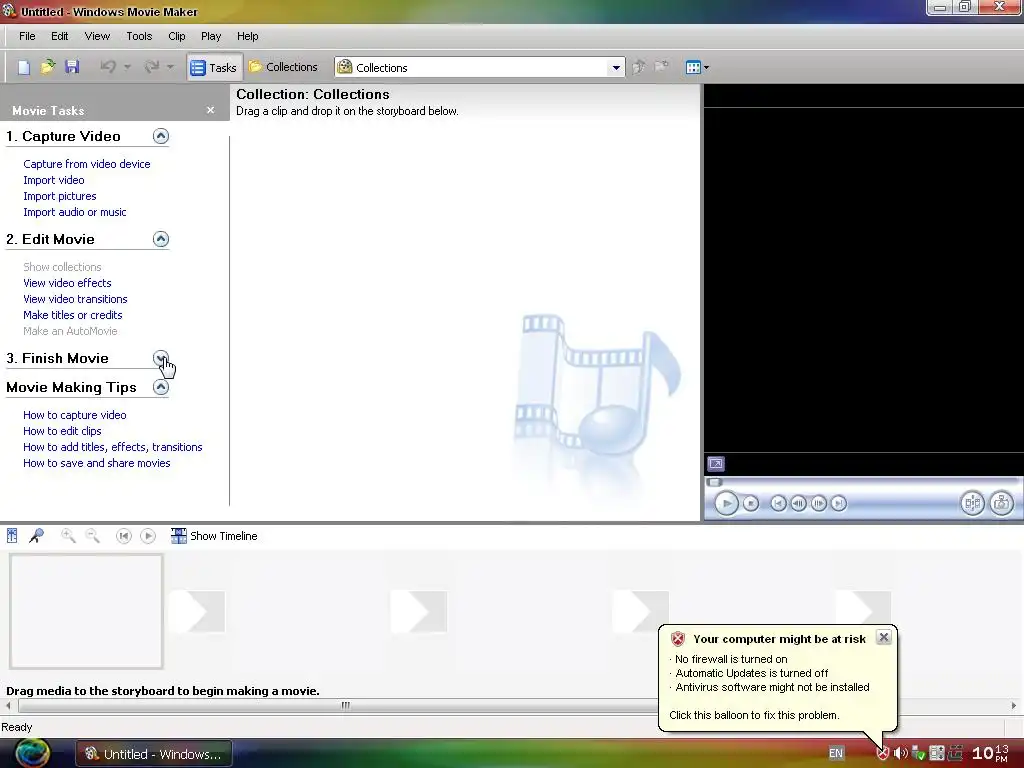Viewport: 1024px width, 768px height.
Task: Click Capture from video device link
Action: click(x=87, y=164)
